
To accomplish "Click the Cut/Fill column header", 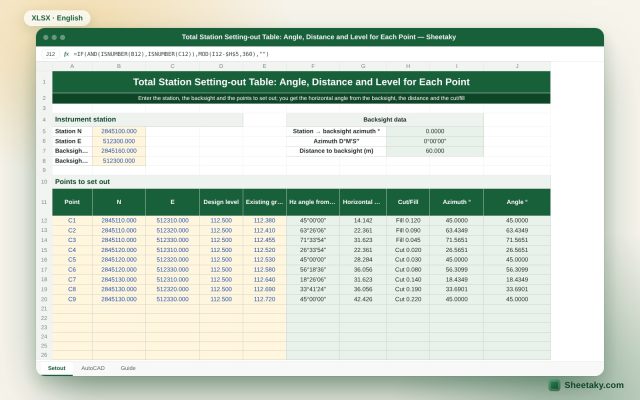I will coord(408,202).
